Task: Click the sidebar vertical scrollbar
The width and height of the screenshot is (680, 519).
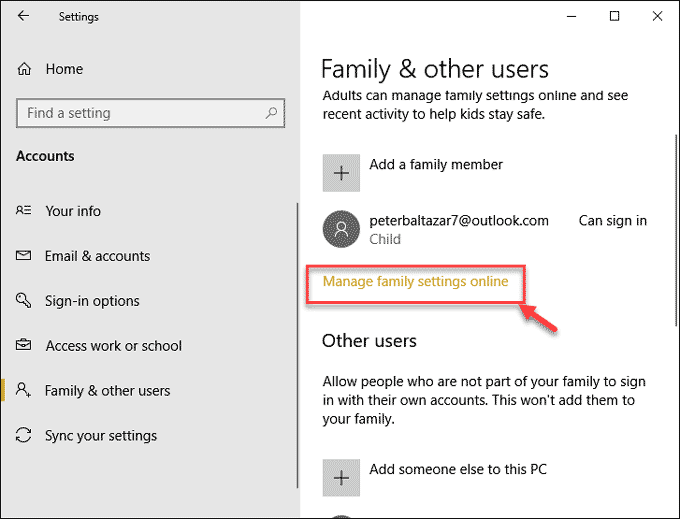Action: pos(298,345)
